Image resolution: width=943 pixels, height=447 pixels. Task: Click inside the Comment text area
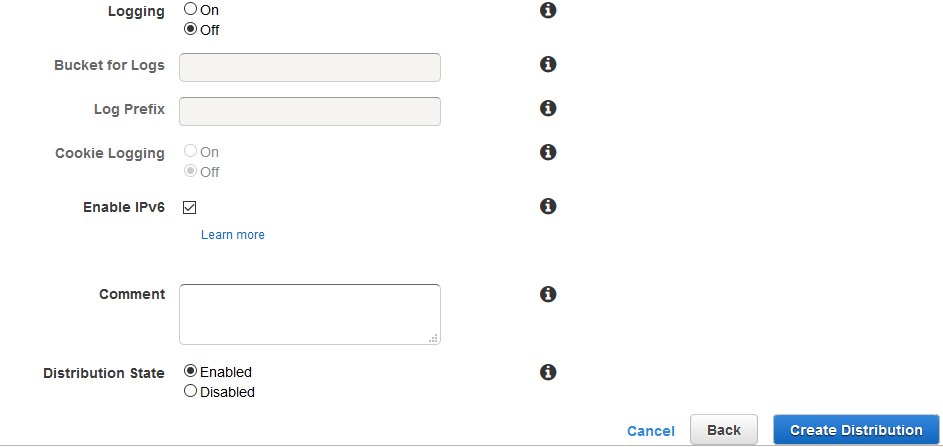310,314
